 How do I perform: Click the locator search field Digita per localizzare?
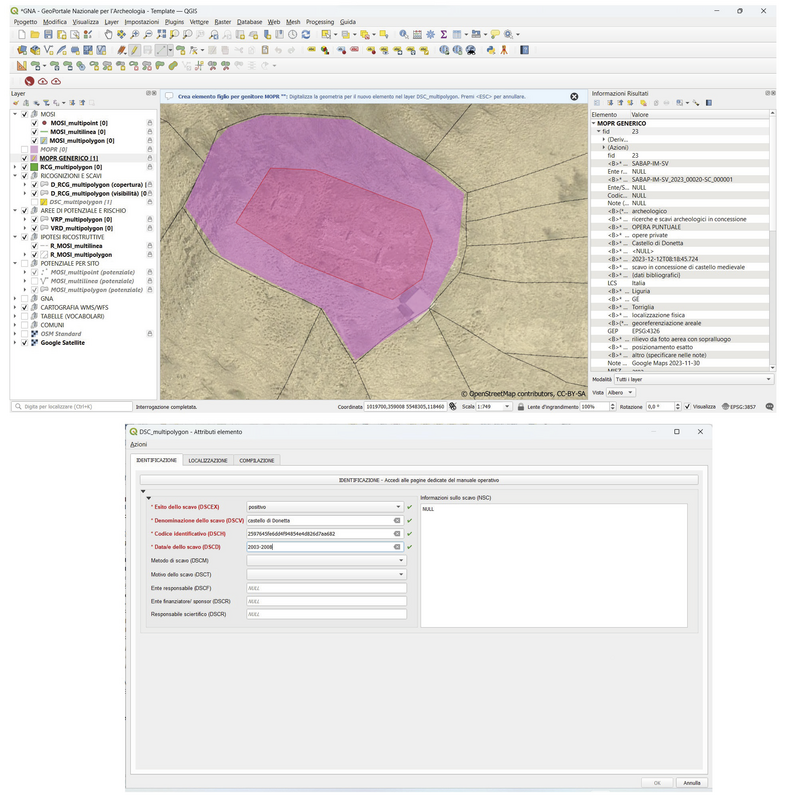(x=72, y=407)
